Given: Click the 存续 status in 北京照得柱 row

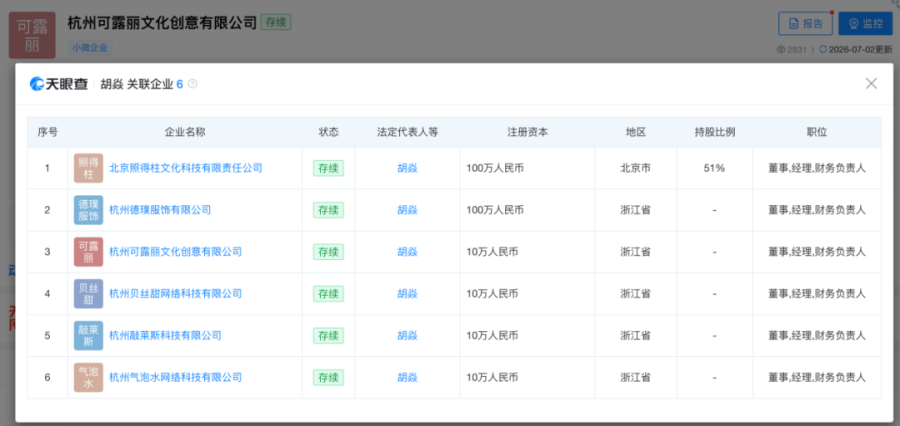Looking at the screenshot, I should point(328,168).
